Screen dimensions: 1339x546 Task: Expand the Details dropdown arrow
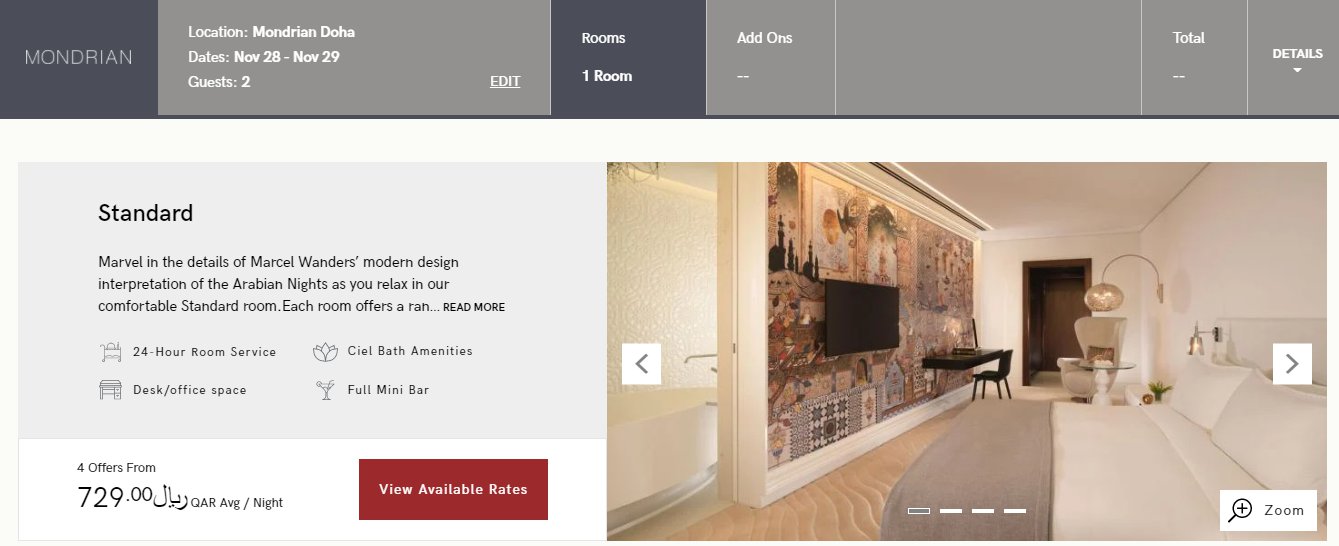coord(1297,71)
